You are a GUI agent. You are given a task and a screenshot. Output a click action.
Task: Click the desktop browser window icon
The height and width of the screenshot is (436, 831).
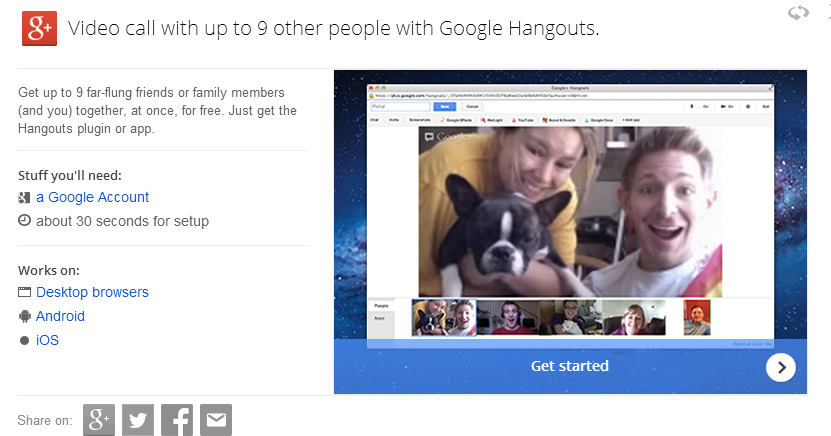click(x=24, y=292)
